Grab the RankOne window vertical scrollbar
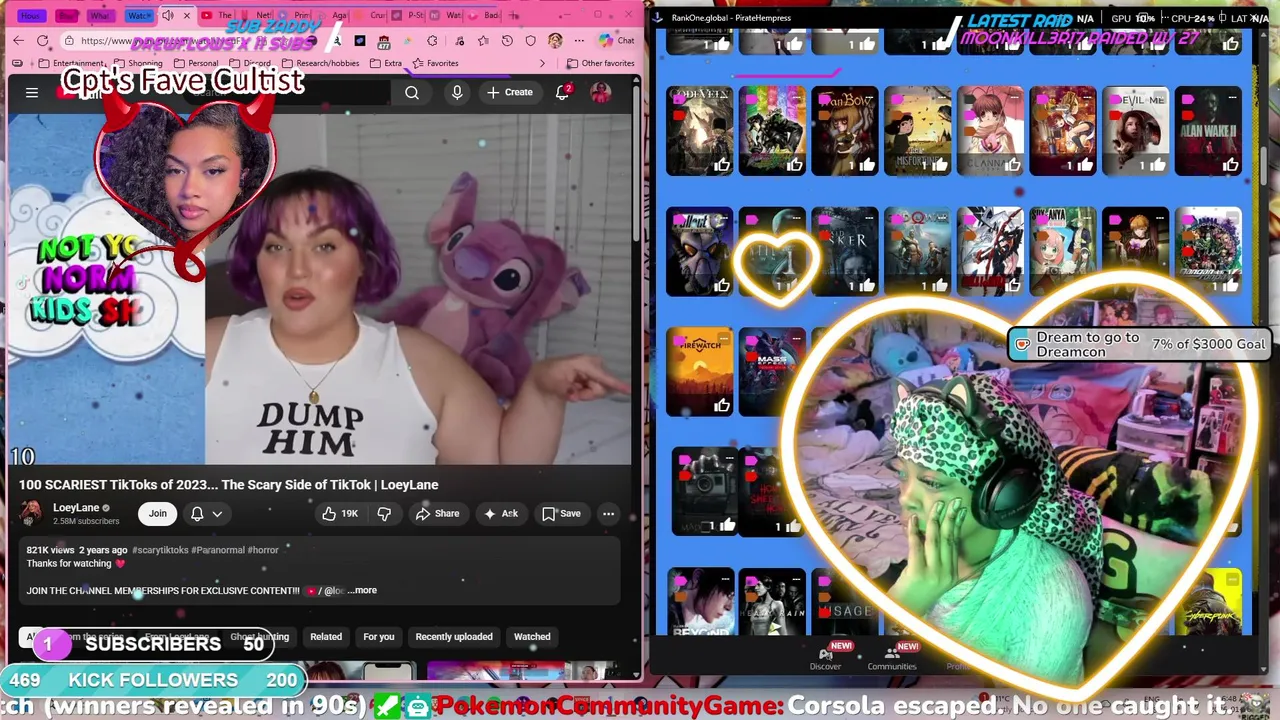 (x=1266, y=165)
